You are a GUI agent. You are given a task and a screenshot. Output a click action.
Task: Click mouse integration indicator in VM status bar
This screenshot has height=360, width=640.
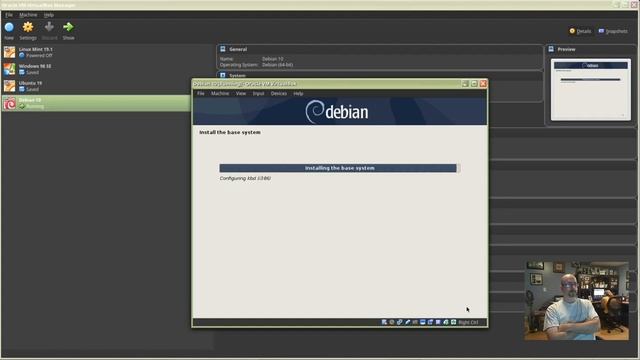pos(446,322)
